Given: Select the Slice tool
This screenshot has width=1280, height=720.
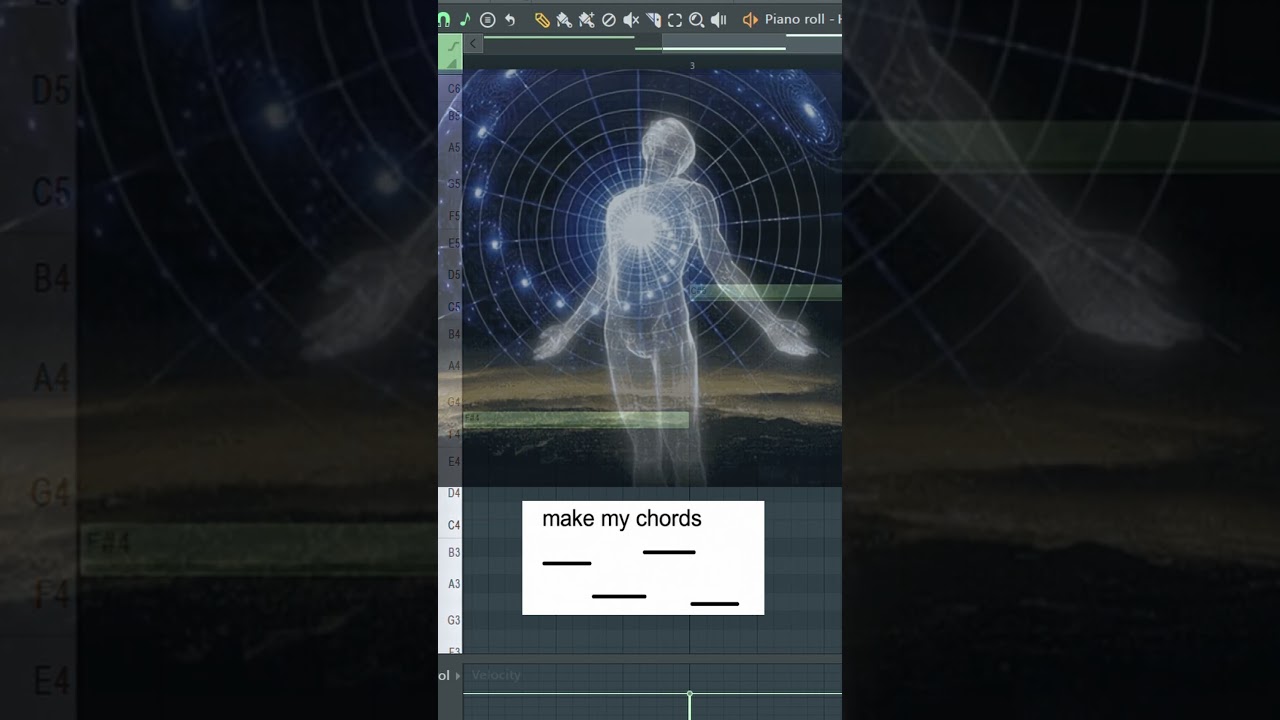Looking at the screenshot, I should (653, 19).
